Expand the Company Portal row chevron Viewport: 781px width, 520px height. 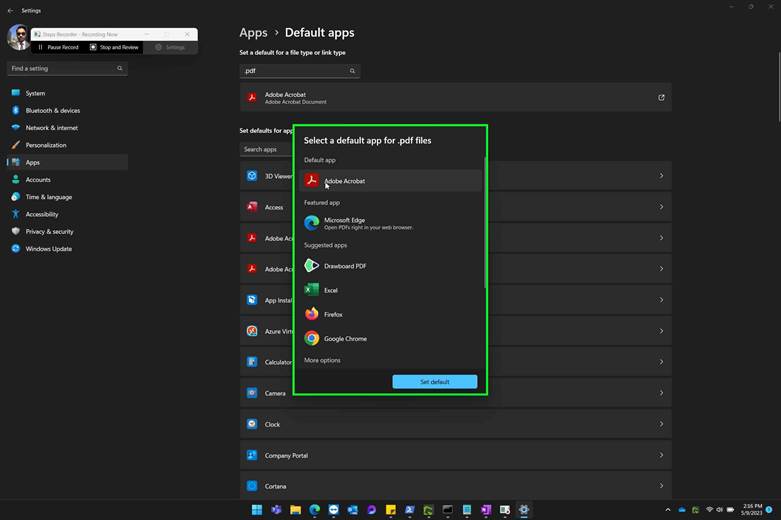(661, 455)
